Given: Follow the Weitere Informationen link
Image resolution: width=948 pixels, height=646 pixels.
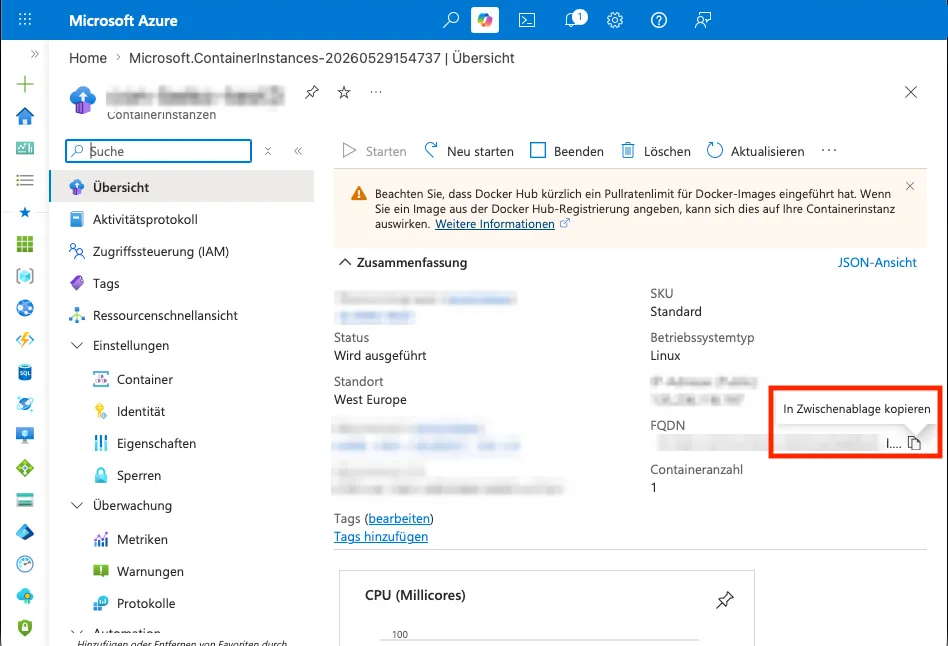Looking at the screenshot, I should coord(495,224).
